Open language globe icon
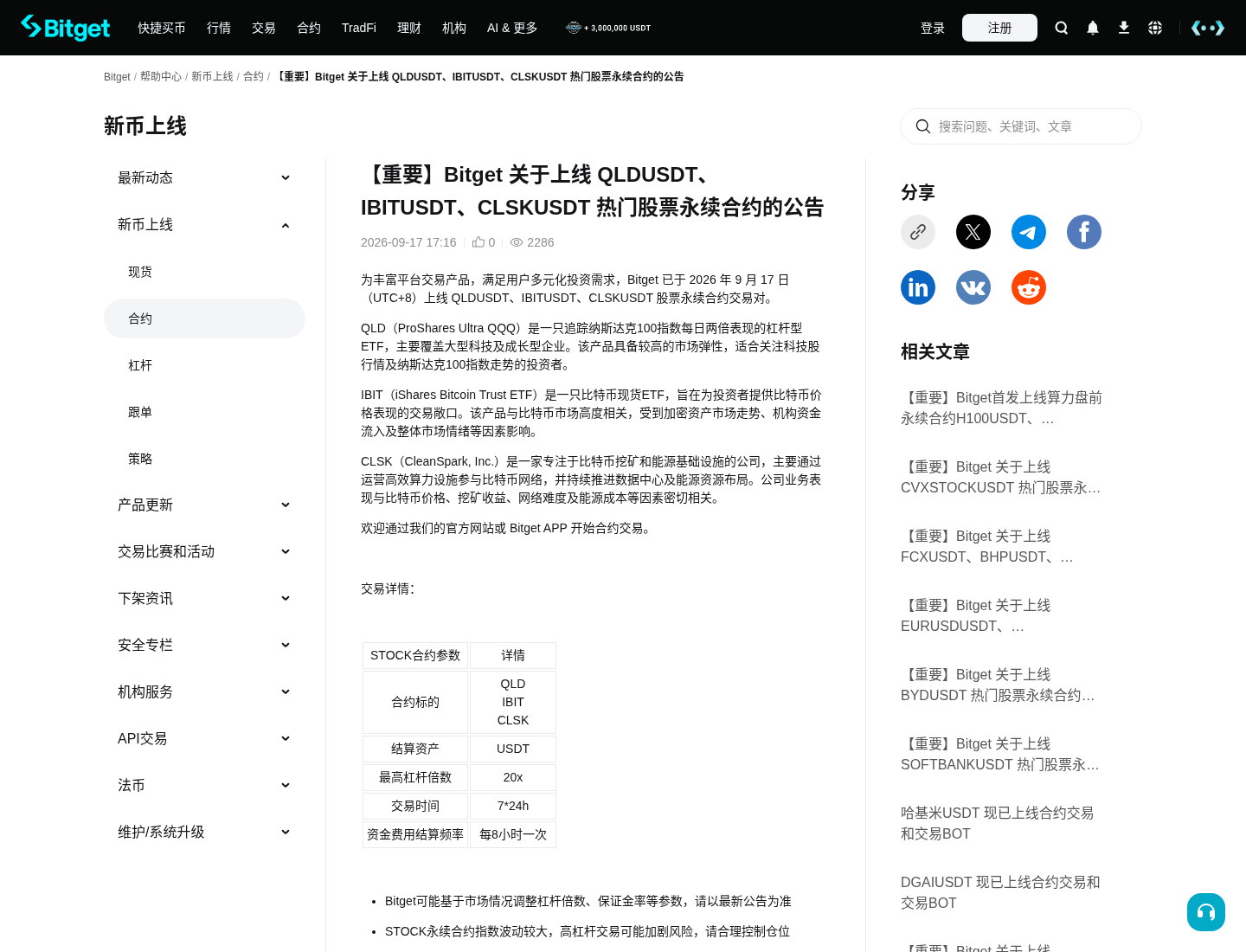Screen dimensions: 1246x952 (x=1155, y=28)
